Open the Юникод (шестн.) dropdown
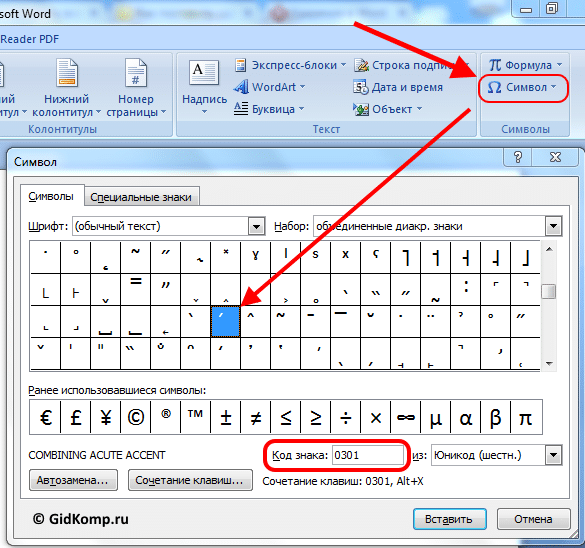 coord(553,455)
